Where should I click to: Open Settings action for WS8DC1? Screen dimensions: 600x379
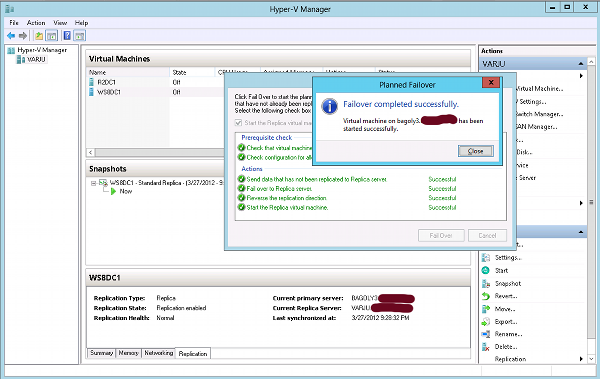pos(509,258)
